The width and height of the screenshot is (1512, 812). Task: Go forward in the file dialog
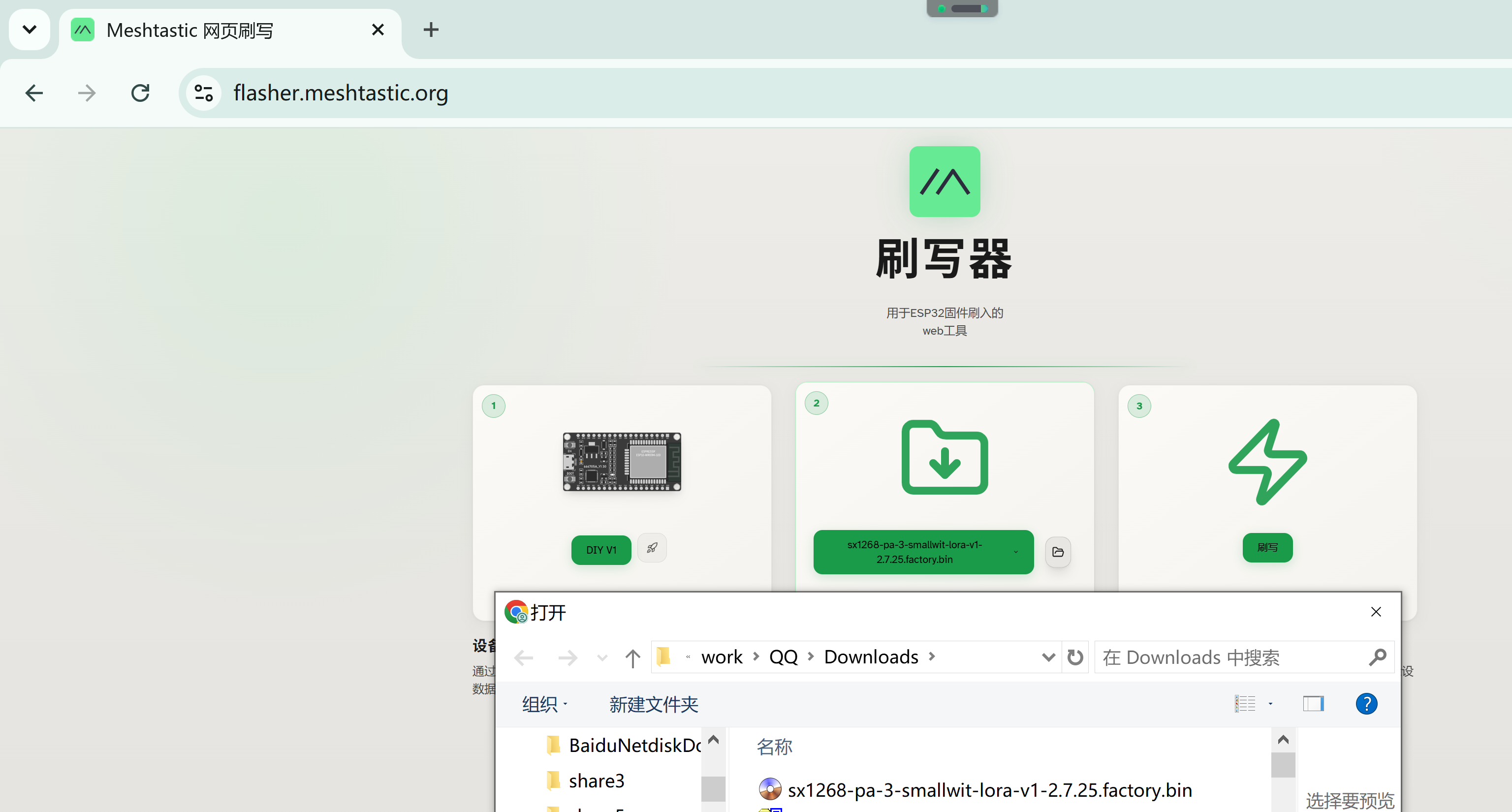(567, 657)
